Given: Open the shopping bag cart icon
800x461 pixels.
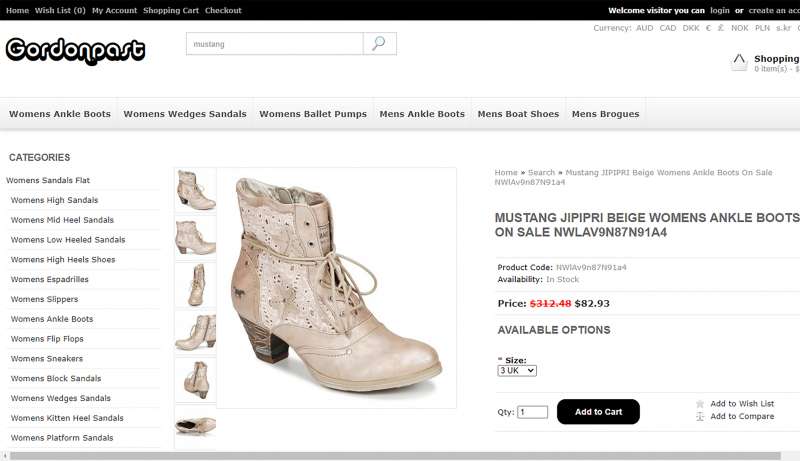Looking at the screenshot, I should point(739,62).
